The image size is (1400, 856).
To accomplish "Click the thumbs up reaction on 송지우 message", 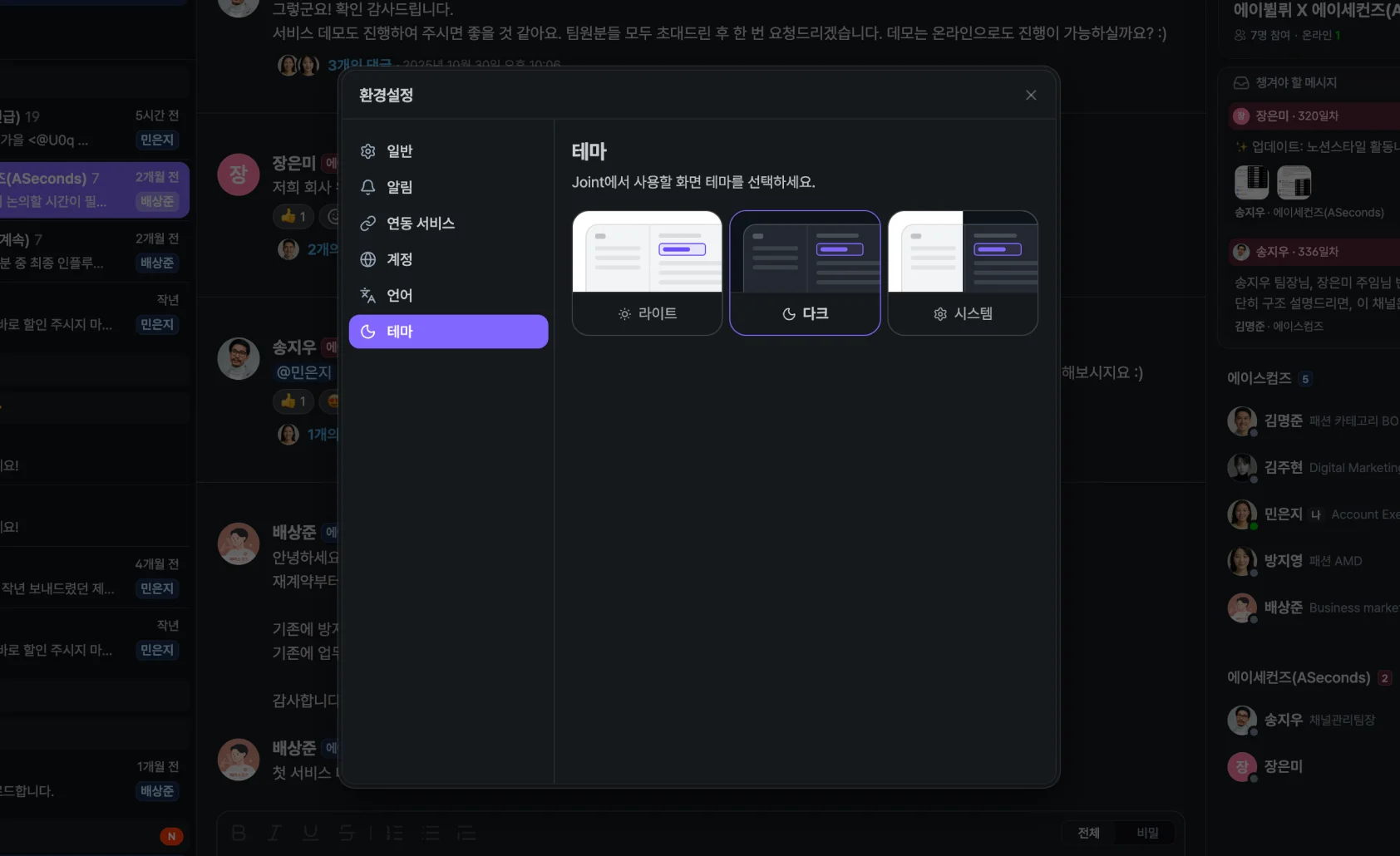I will [x=293, y=401].
